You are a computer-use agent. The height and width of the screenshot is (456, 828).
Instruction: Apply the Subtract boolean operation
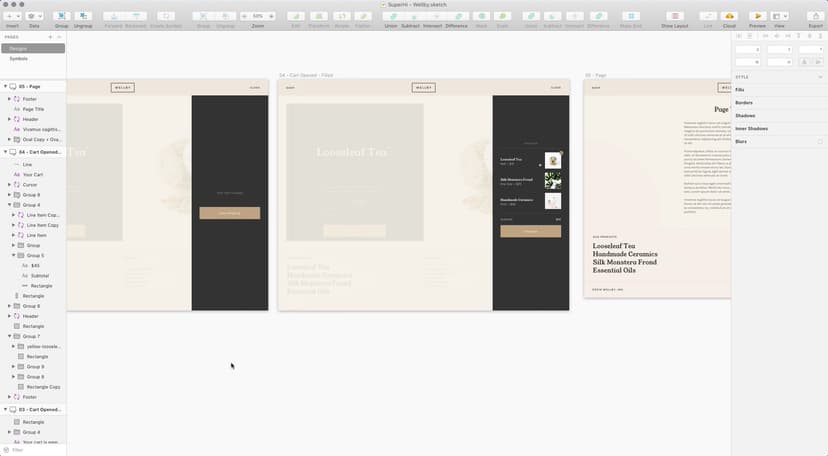point(410,17)
